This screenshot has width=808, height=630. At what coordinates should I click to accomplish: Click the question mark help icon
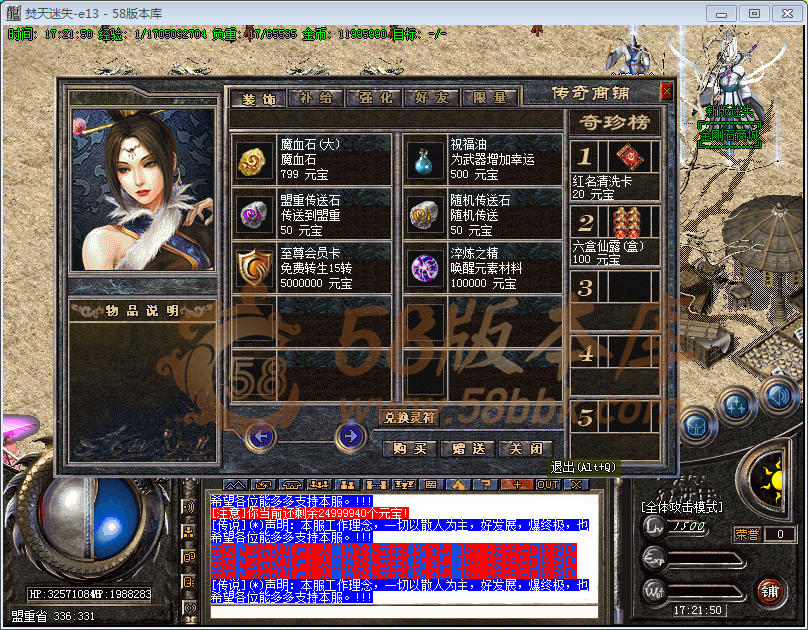pos(485,485)
